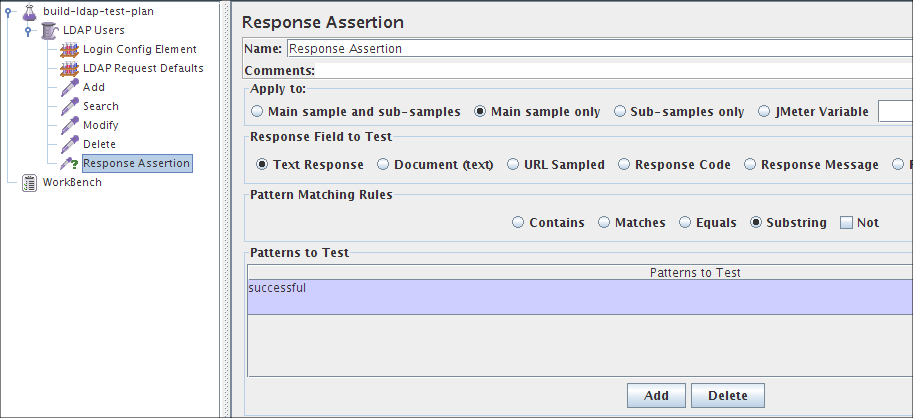Collapse the LDAP Users tree node
This screenshot has height=418, width=913.
click(29, 31)
